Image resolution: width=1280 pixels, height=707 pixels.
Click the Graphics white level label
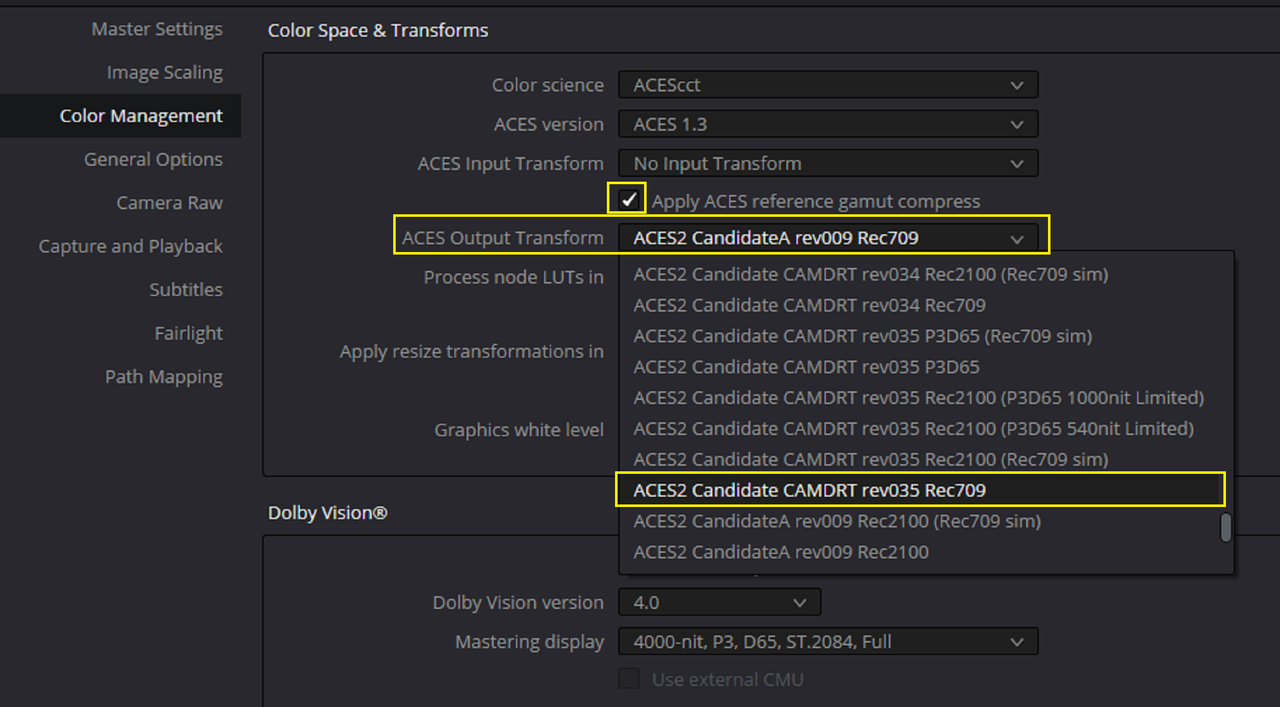coord(519,430)
